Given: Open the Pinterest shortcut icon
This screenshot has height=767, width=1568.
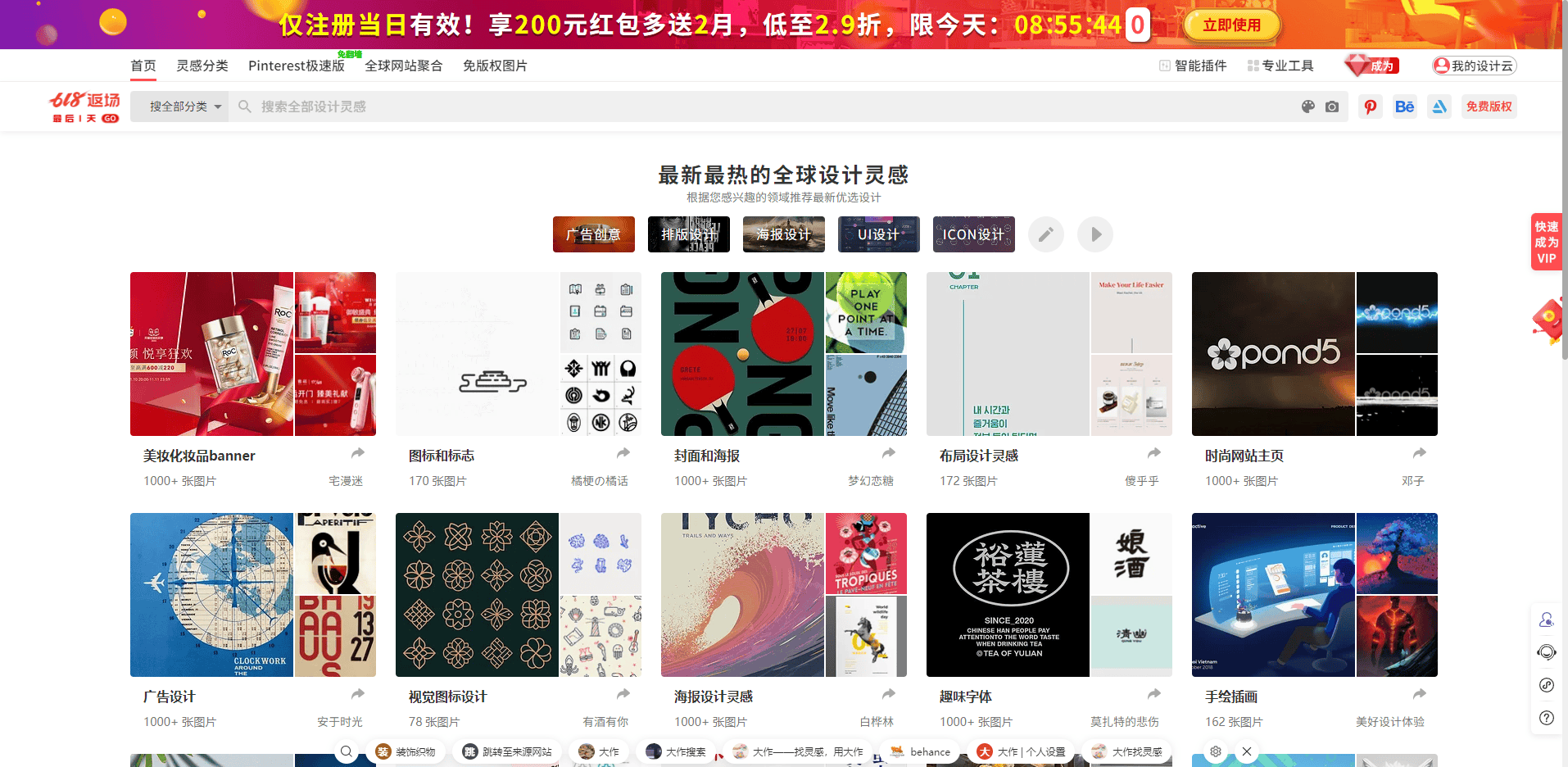Looking at the screenshot, I should click(1370, 107).
